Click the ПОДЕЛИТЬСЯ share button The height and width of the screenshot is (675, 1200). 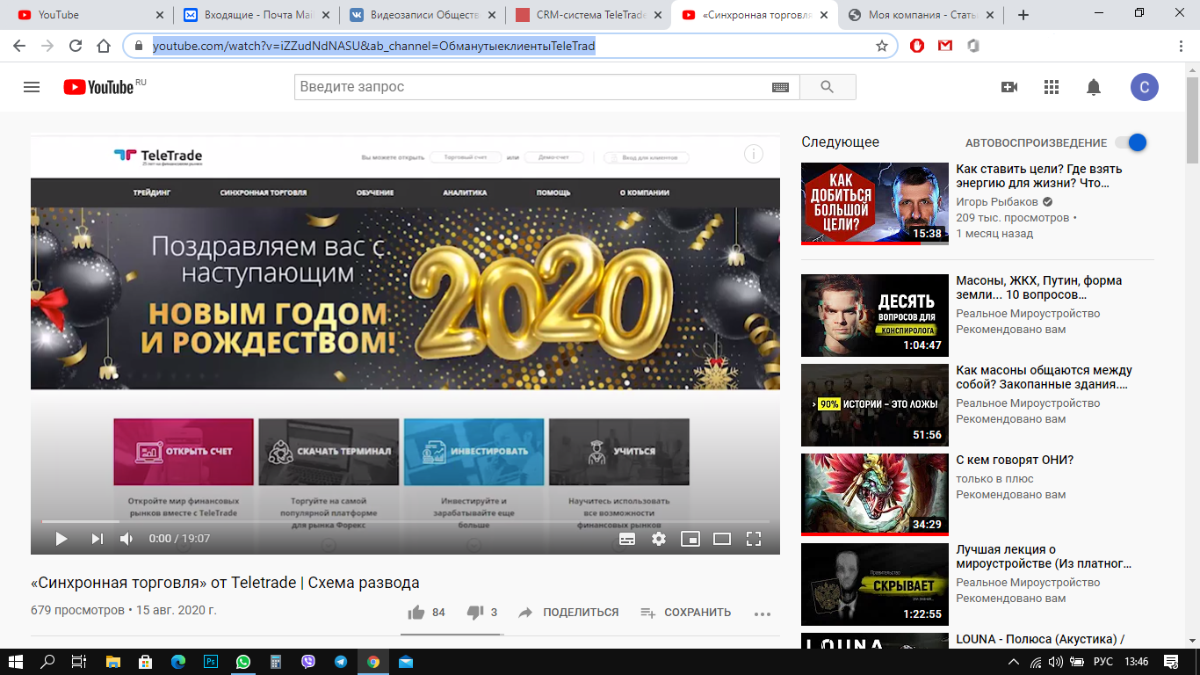(568, 612)
